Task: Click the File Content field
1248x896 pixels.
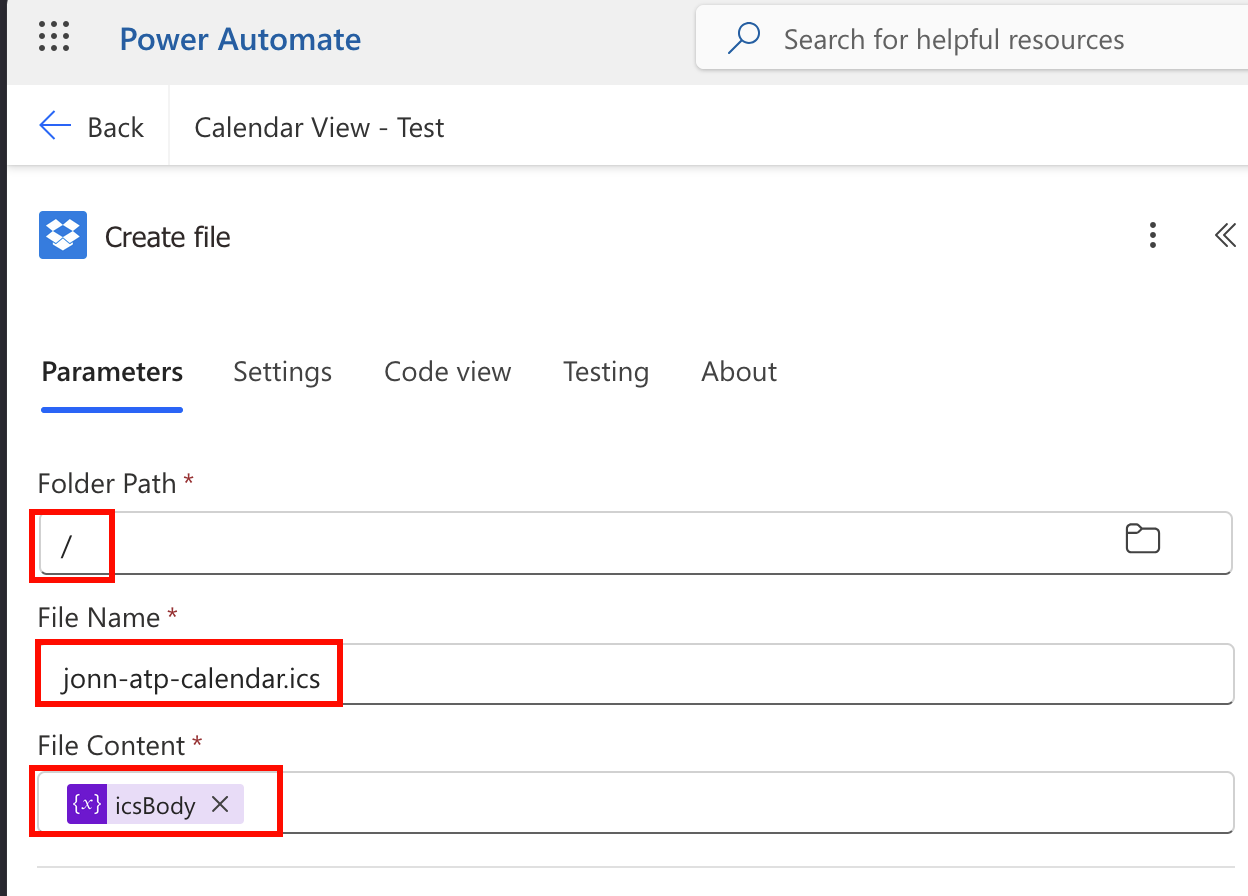Action: click(635, 802)
